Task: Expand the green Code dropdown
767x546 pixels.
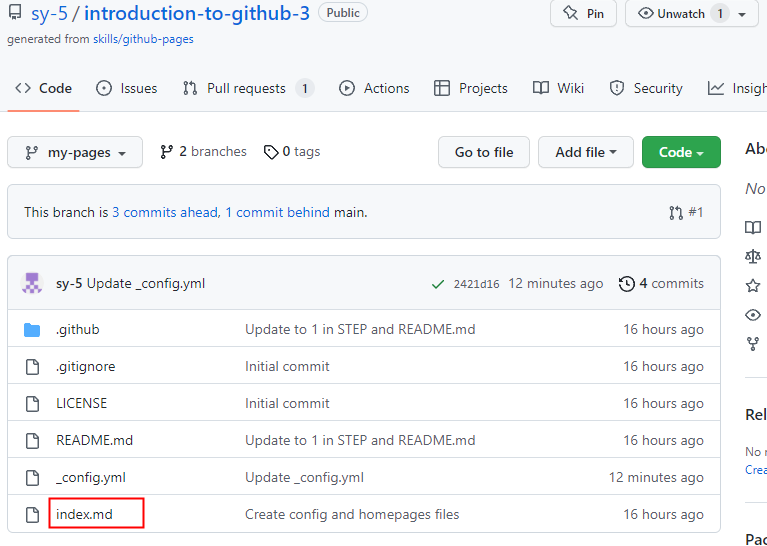Action: (681, 152)
